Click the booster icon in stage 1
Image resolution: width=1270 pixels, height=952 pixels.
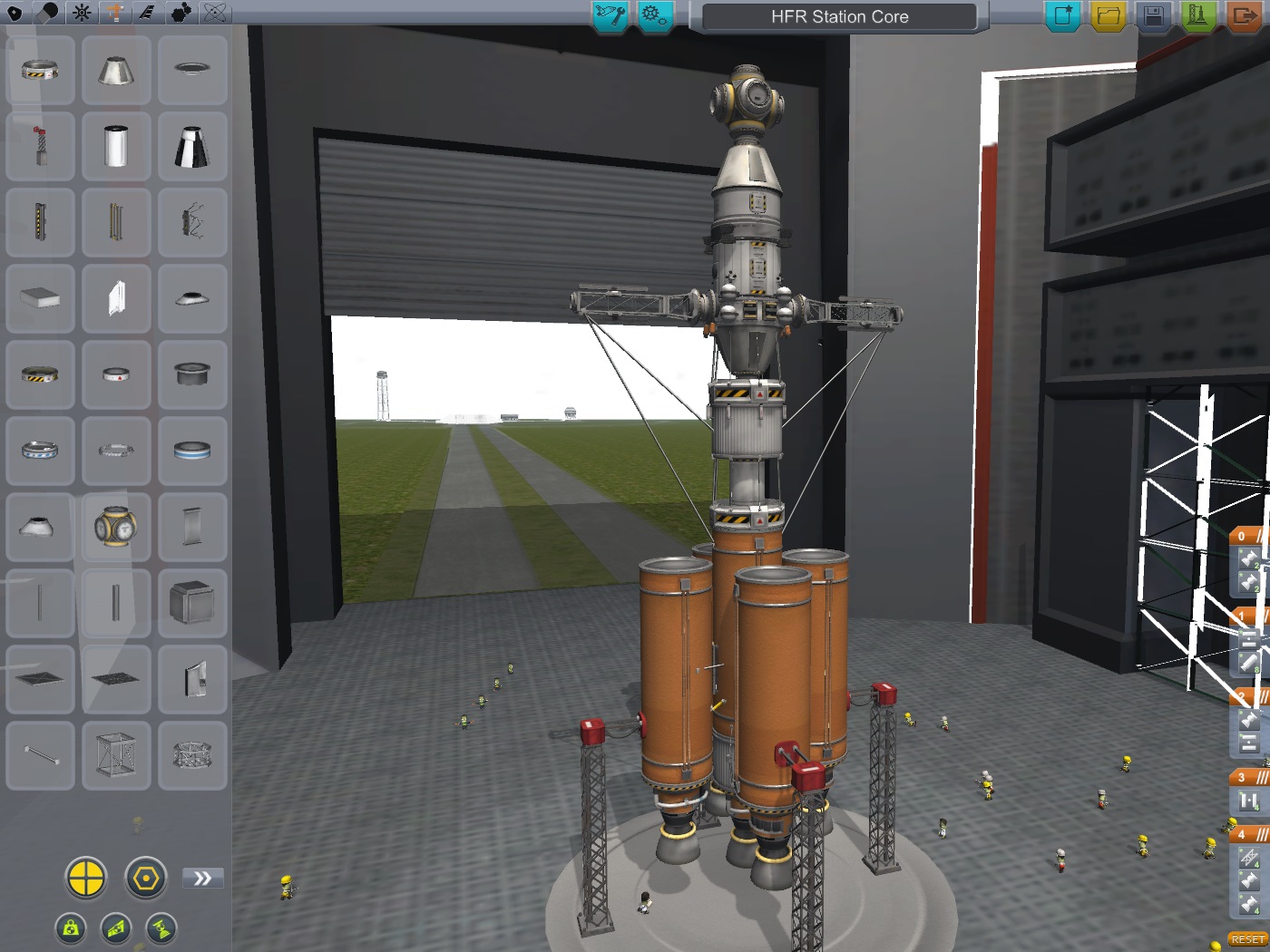pyautogui.click(x=1250, y=663)
